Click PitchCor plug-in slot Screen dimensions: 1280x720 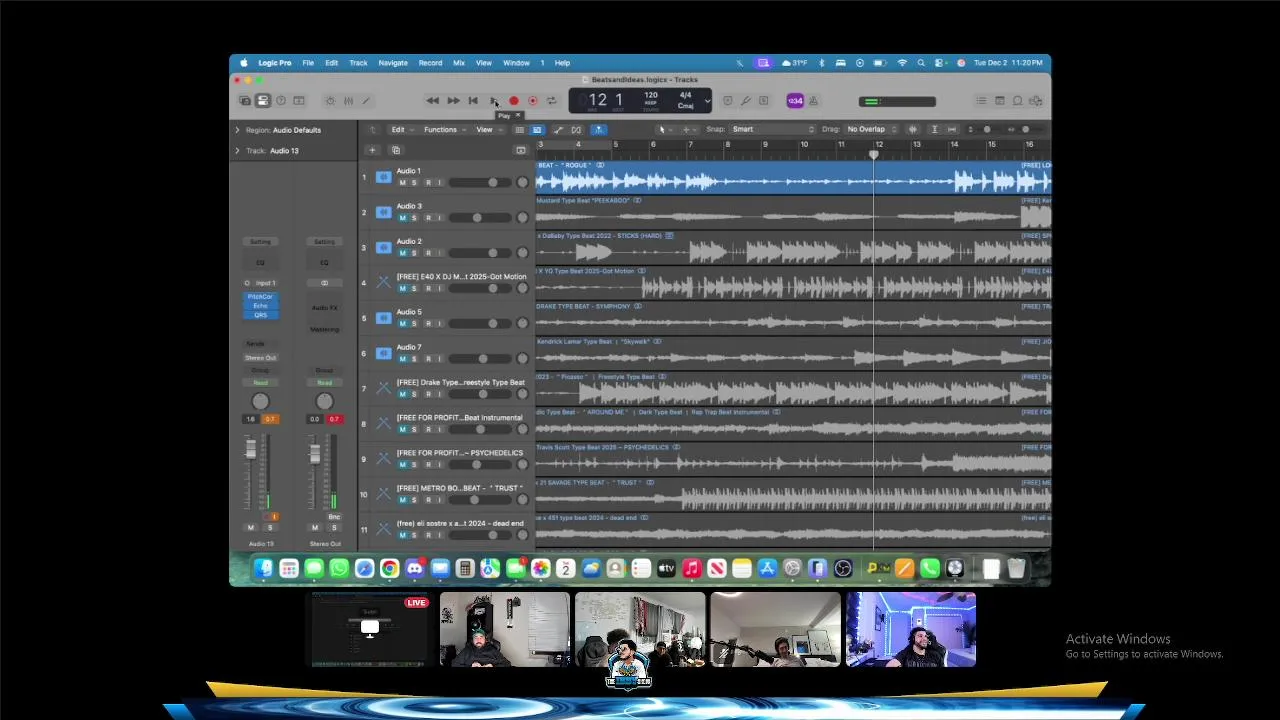click(260, 297)
